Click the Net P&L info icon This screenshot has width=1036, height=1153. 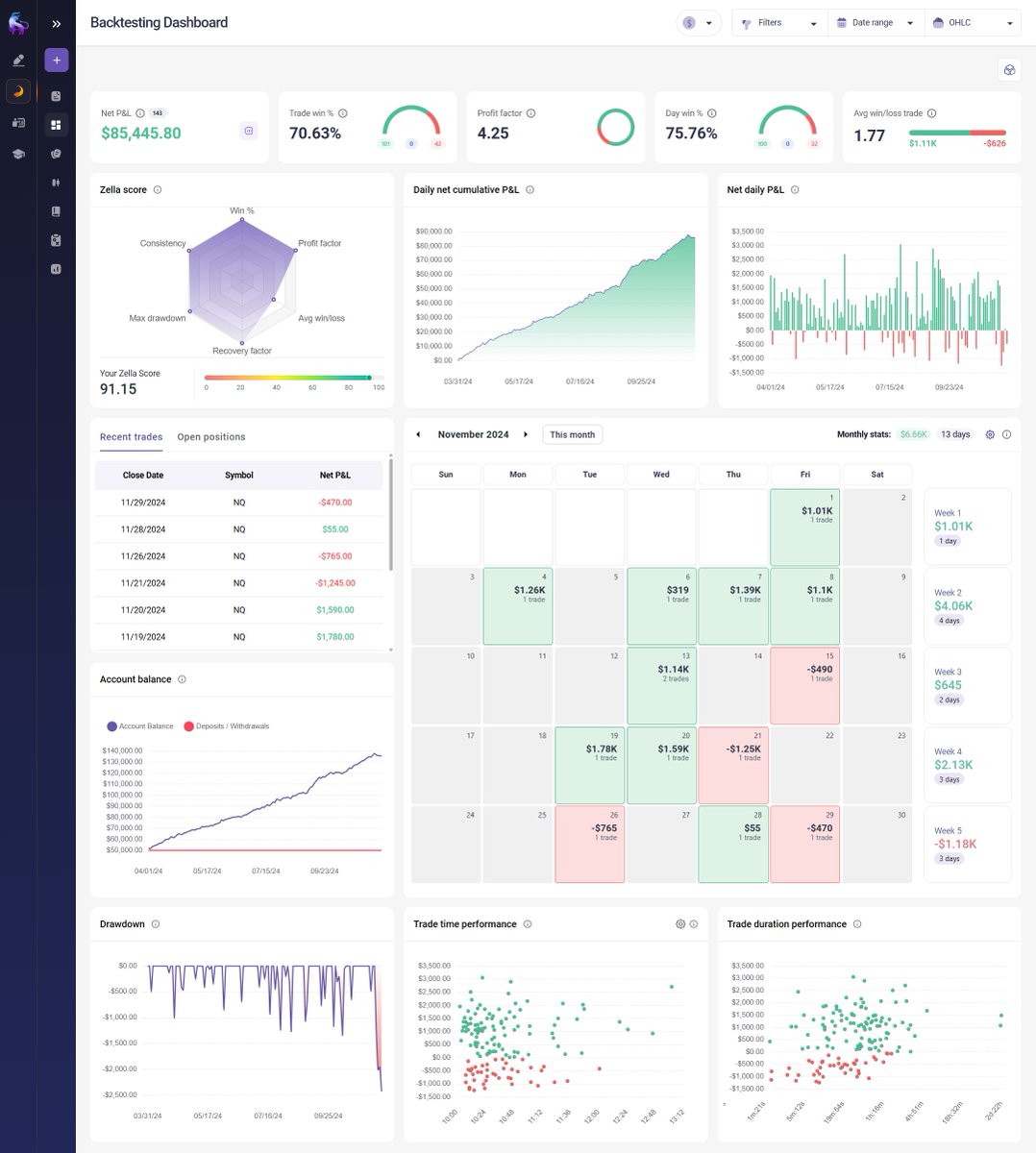pos(140,113)
